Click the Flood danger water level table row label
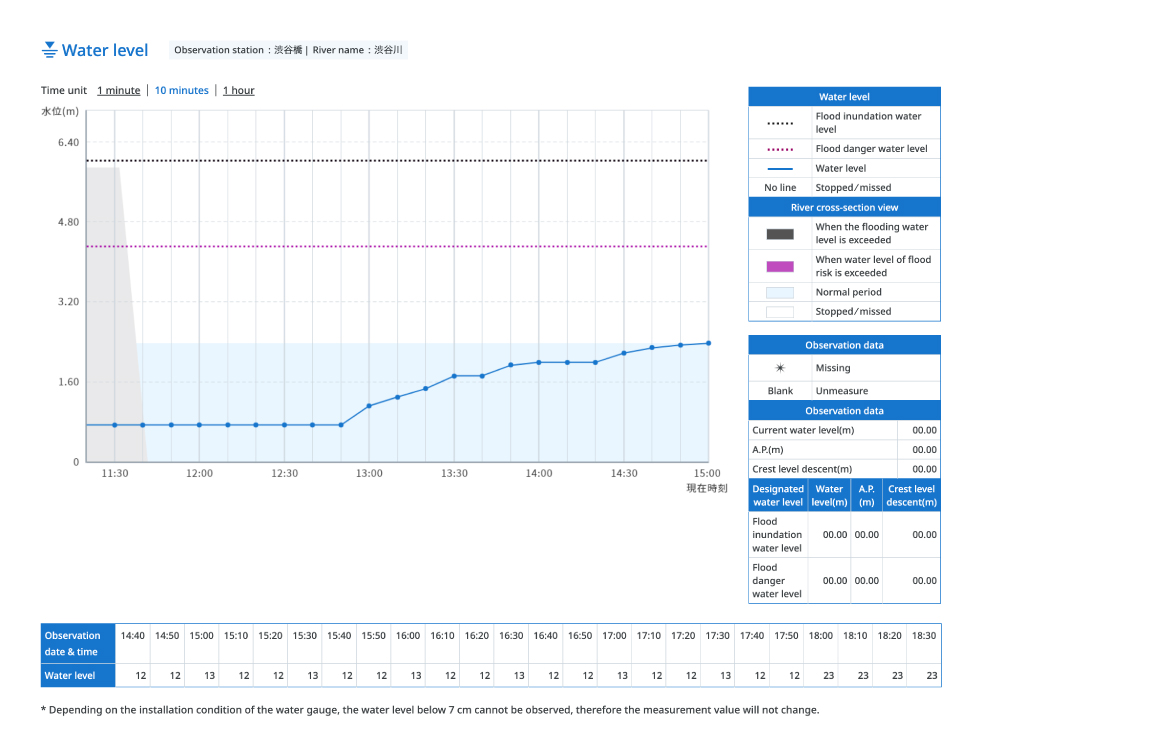The height and width of the screenshot is (756, 1176). click(x=777, y=580)
